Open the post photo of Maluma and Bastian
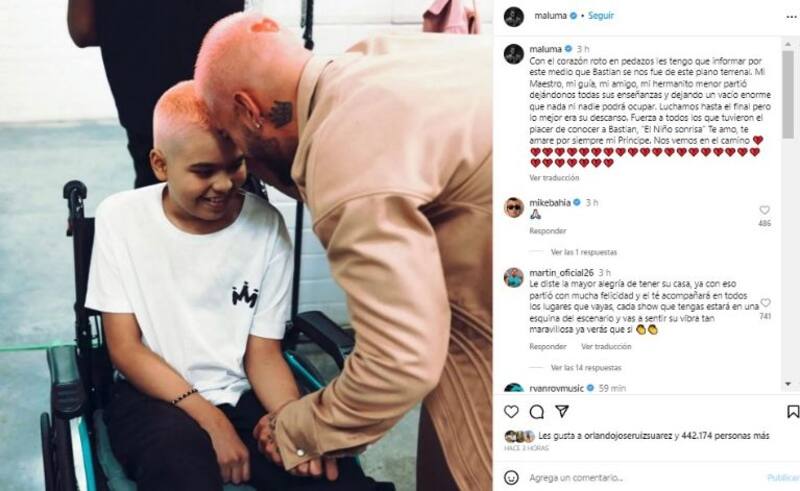This screenshot has height=491, width=800. click(246, 246)
